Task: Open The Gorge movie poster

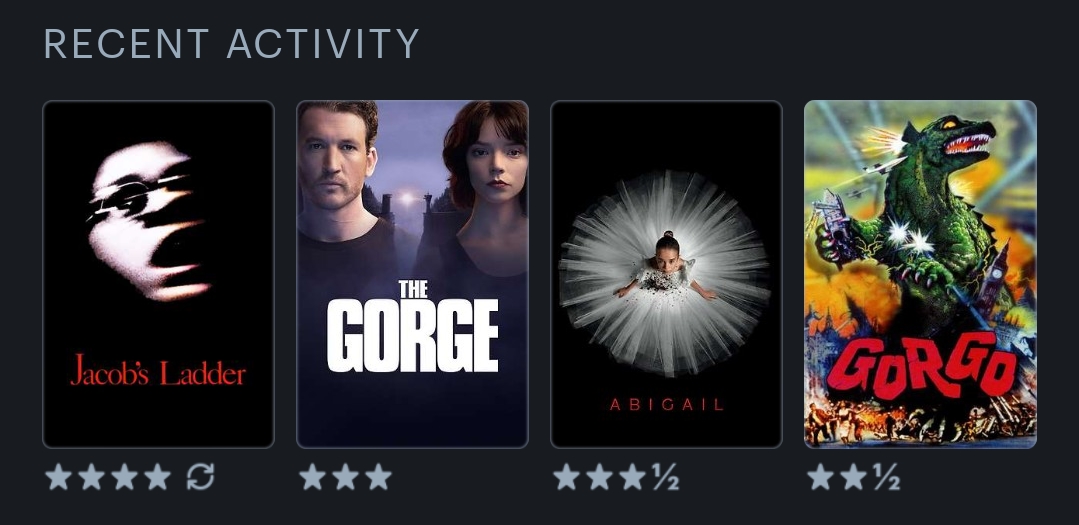Action: (412, 275)
